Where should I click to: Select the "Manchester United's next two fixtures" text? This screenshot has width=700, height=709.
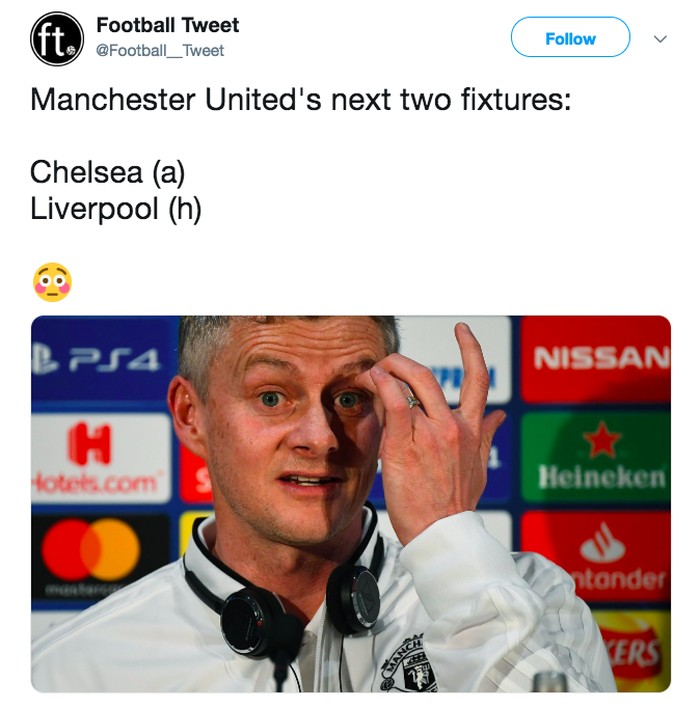[301, 99]
